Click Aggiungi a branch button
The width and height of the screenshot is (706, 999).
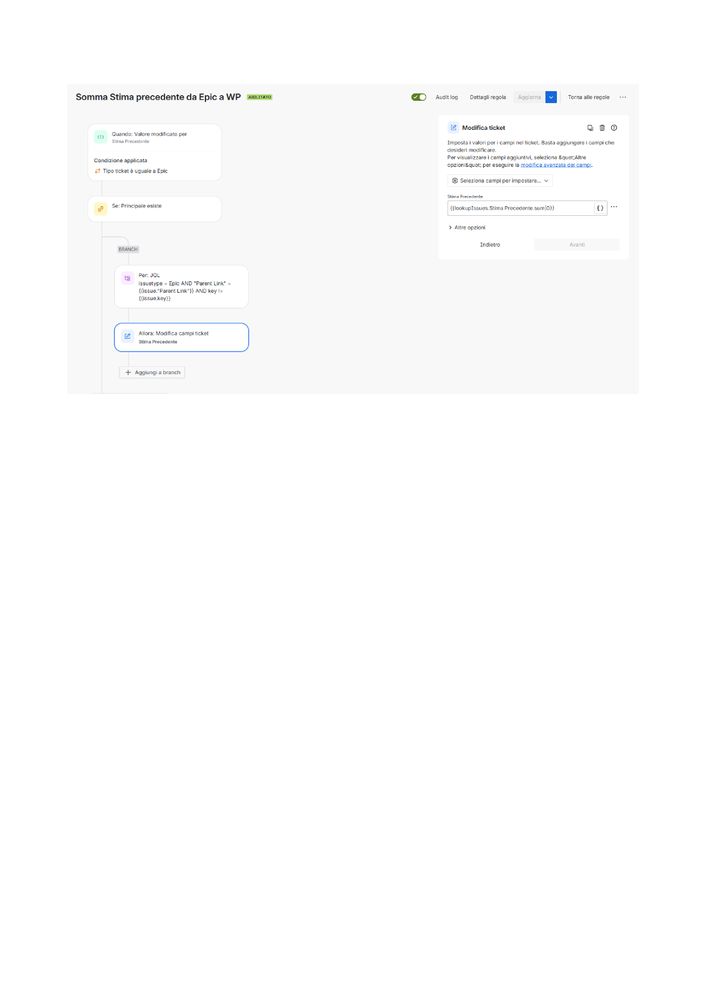click(152, 372)
